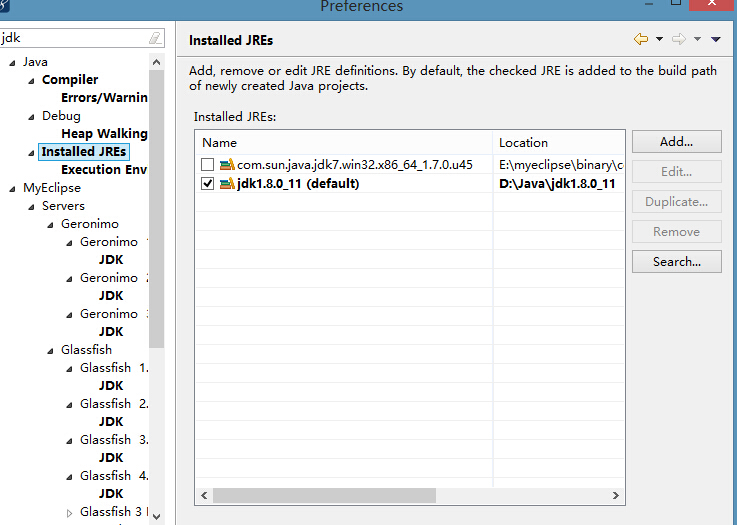Click the JRE table scroll right arrow
The height and width of the screenshot is (525, 737).
coord(616,495)
